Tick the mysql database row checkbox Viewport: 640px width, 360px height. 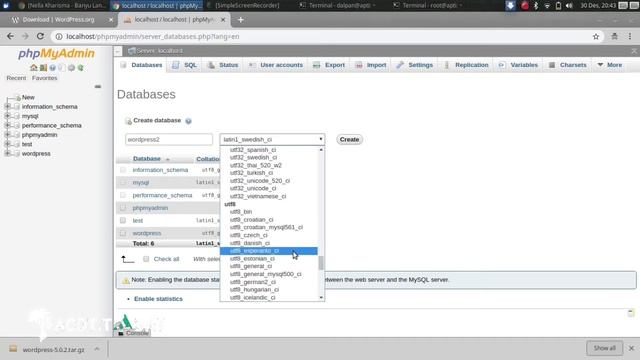pos(123,182)
